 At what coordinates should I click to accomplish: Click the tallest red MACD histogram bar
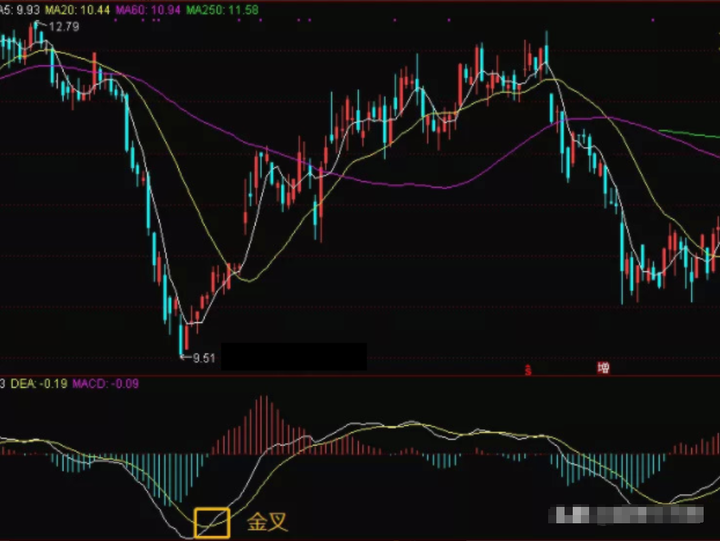point(263,425)
